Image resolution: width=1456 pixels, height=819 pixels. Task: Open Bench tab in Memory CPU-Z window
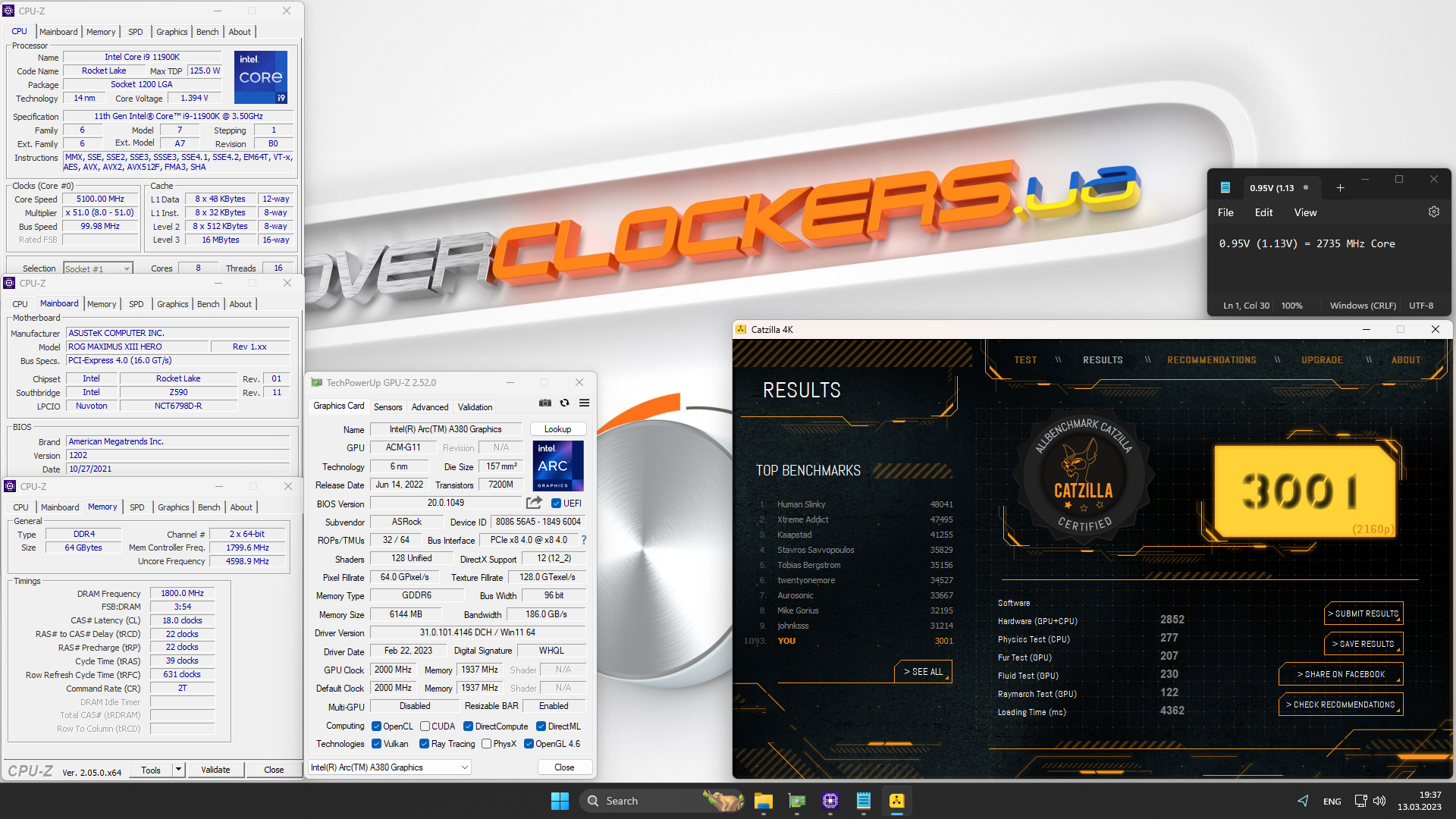coord(209,507)
